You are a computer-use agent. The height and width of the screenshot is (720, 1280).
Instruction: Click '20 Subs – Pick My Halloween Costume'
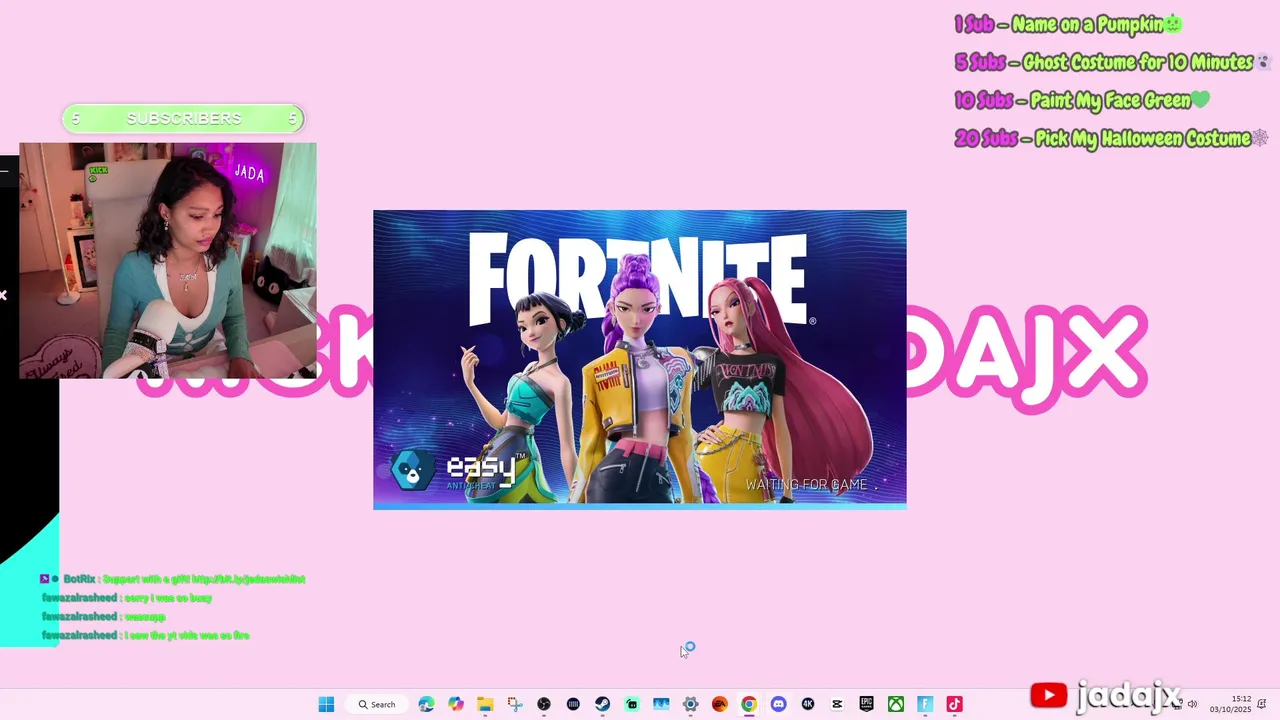1111,138
